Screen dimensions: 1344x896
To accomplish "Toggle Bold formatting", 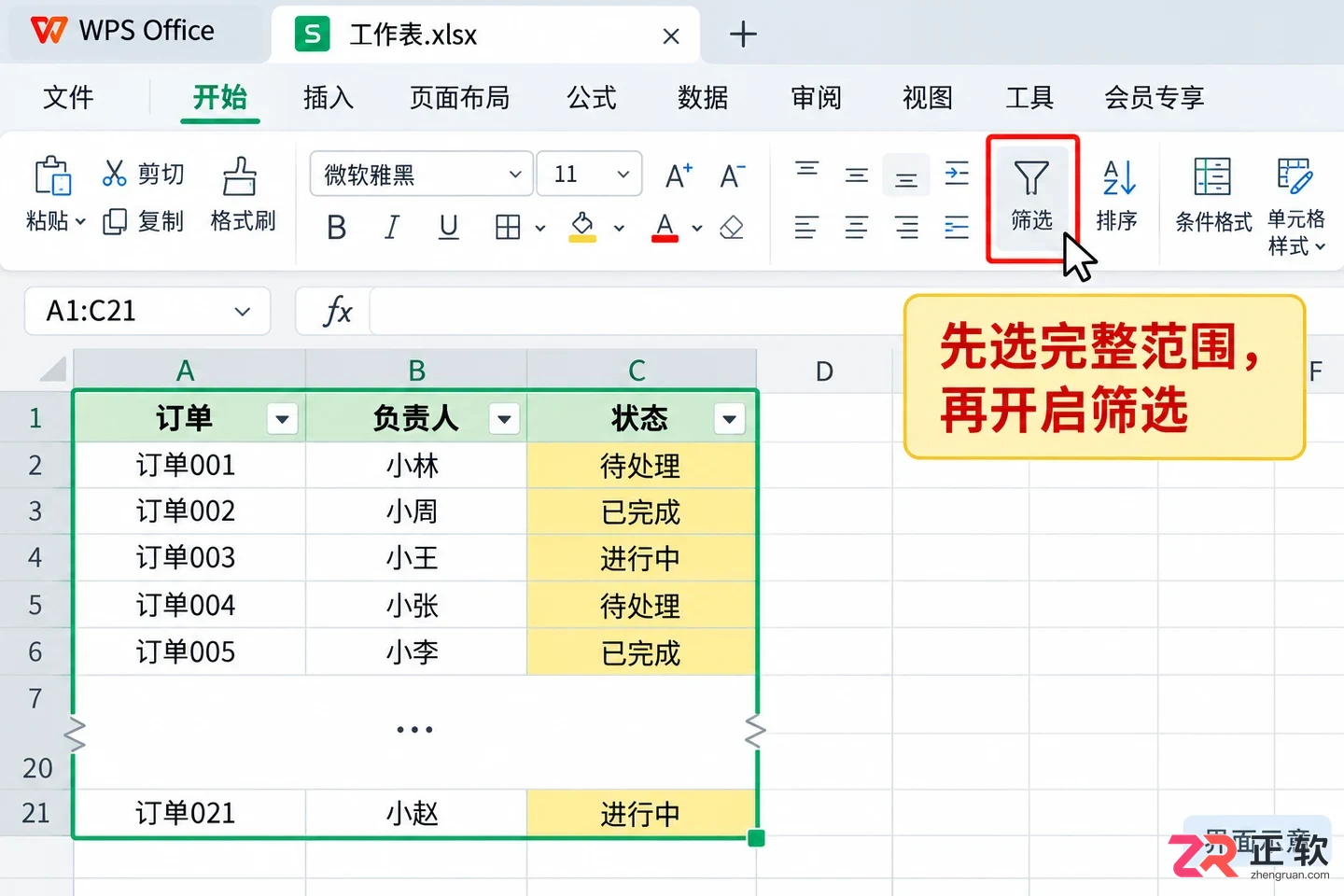I will pyautogui.click(x=337, y=227).
